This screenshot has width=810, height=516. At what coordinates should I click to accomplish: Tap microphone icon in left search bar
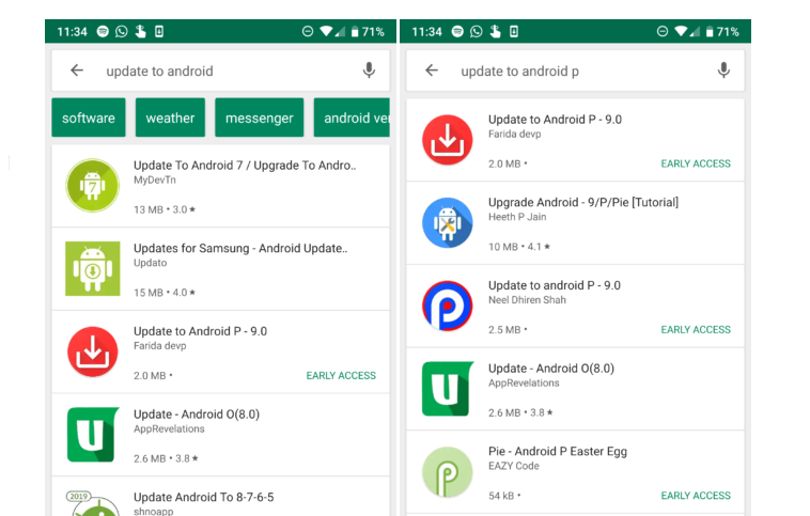click(369, 70)
